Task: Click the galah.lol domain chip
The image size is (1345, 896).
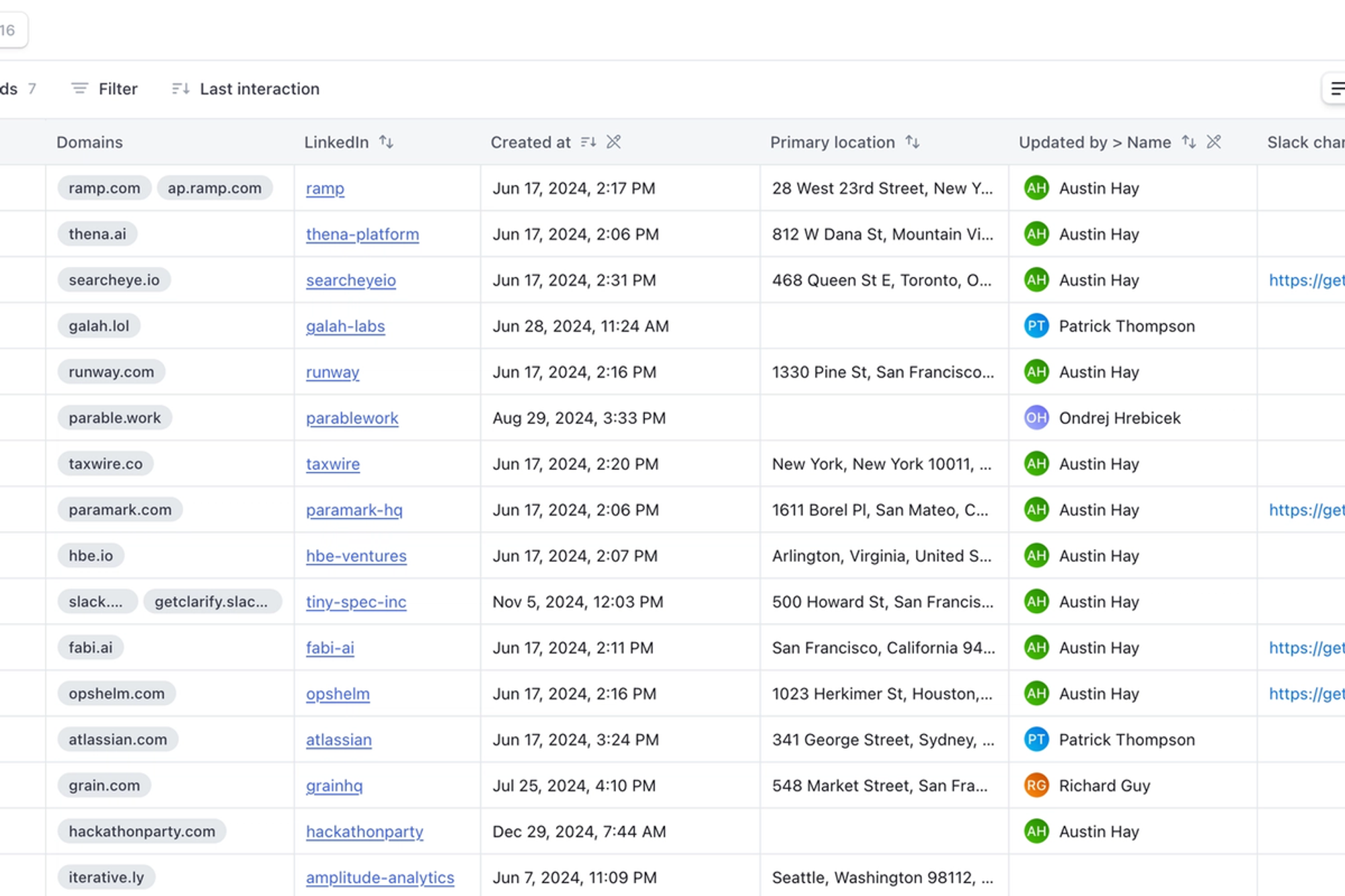Action: 99,325
